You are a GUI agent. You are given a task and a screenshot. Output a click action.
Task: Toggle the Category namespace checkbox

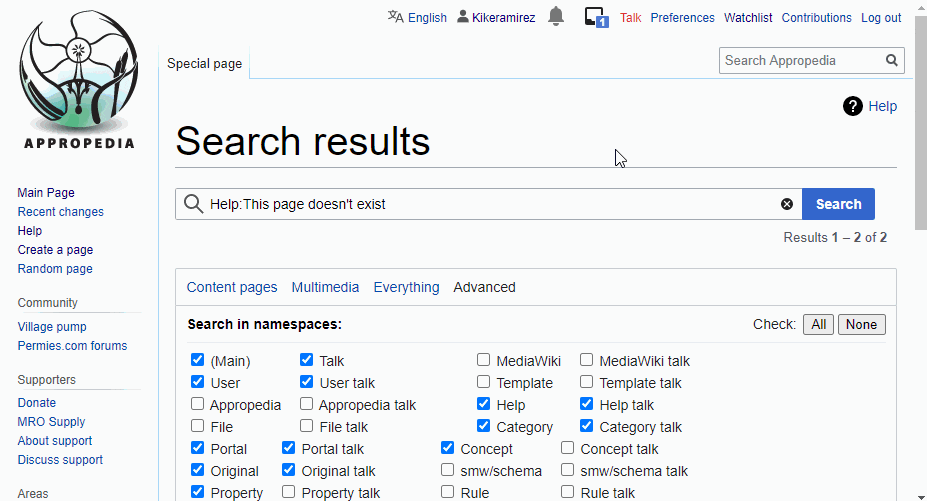pyautogui.click(x=484, y=426)
